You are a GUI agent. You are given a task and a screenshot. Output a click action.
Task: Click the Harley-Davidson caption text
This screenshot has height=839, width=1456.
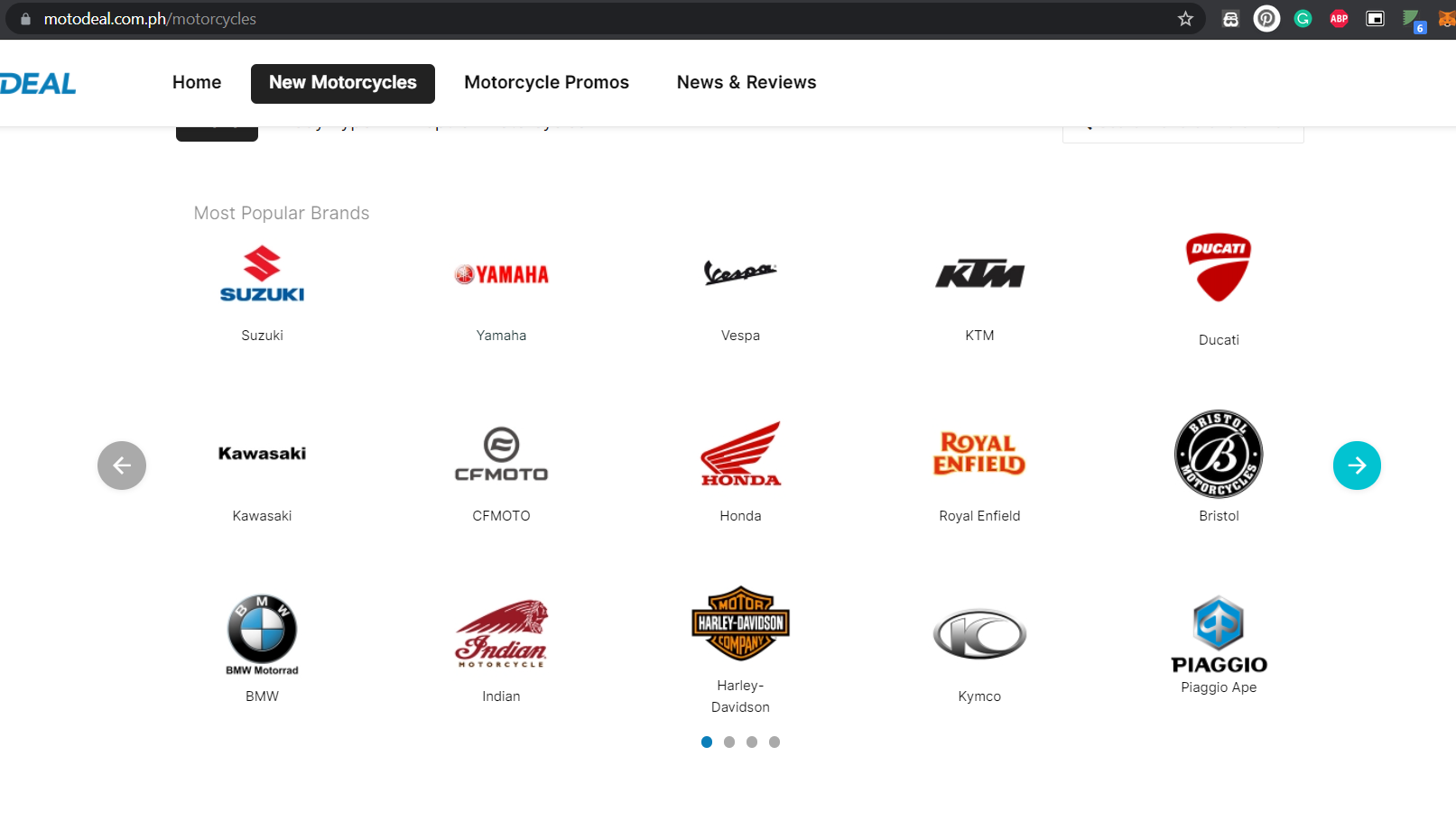click(x=740, y=696)
